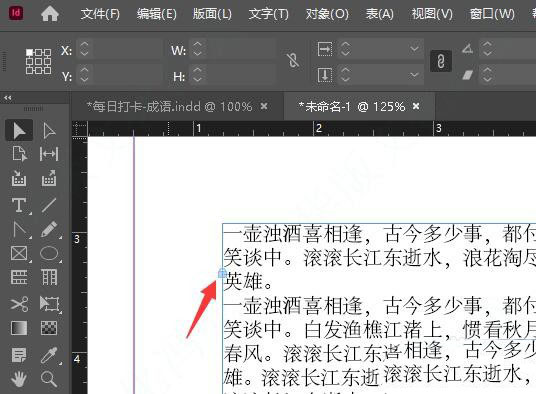Image resolution: width=536 pixels, height=394 pixels.
Task: Select the Gradient Feather tool
Action: point(49,328)
